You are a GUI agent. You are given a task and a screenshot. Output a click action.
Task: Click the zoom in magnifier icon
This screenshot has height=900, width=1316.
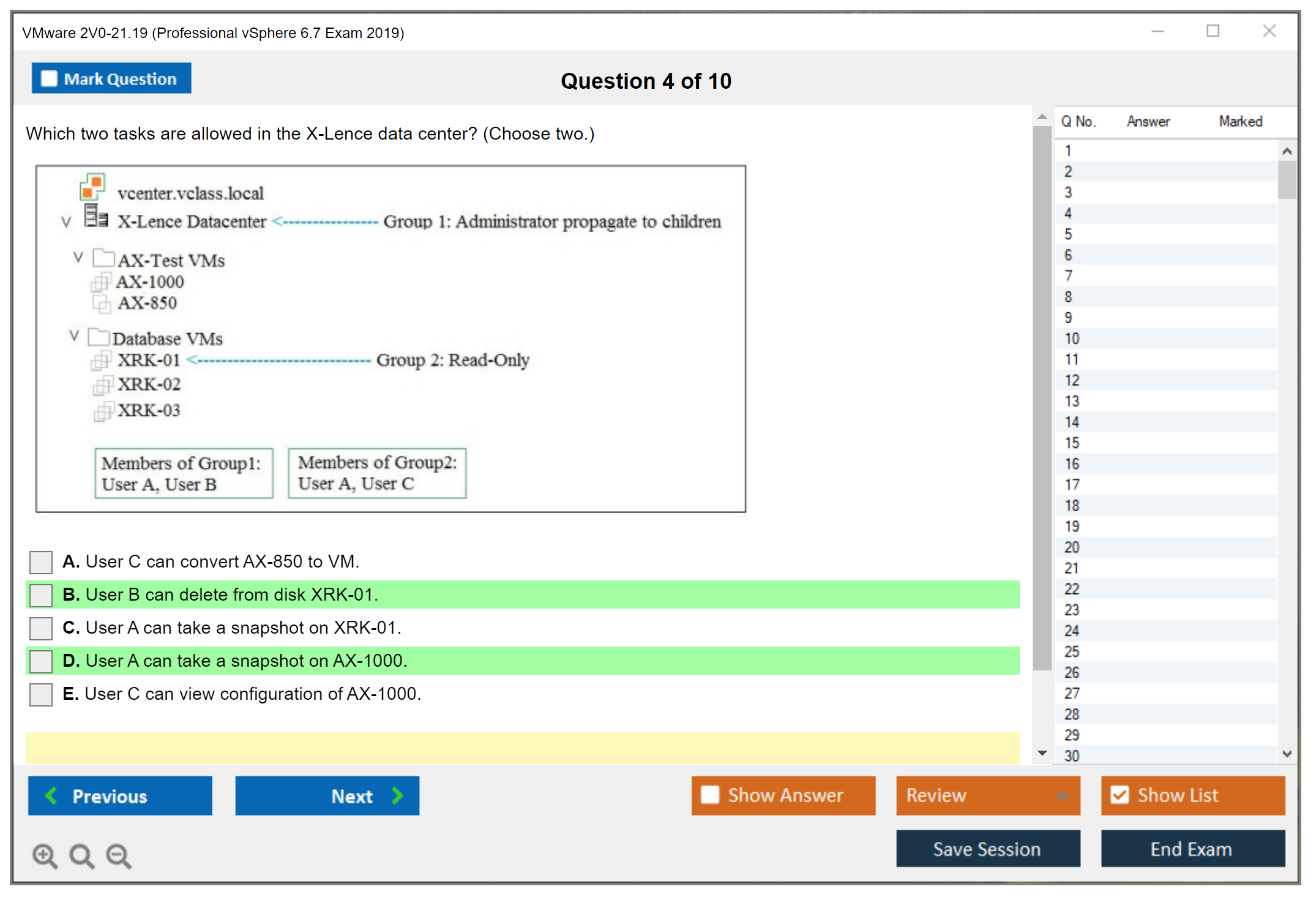pos(45,855)
